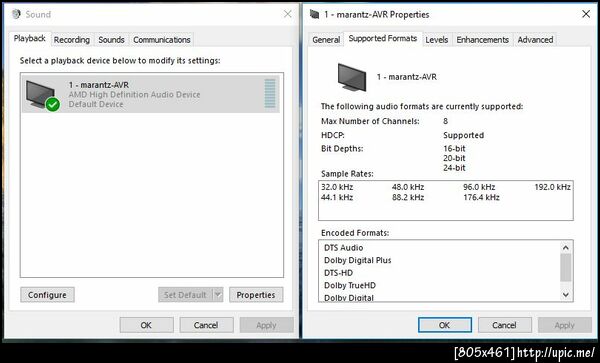Viewport: 600px width, 363px height.
Task: Open the Enhancements tab
Action: (483, 40)
